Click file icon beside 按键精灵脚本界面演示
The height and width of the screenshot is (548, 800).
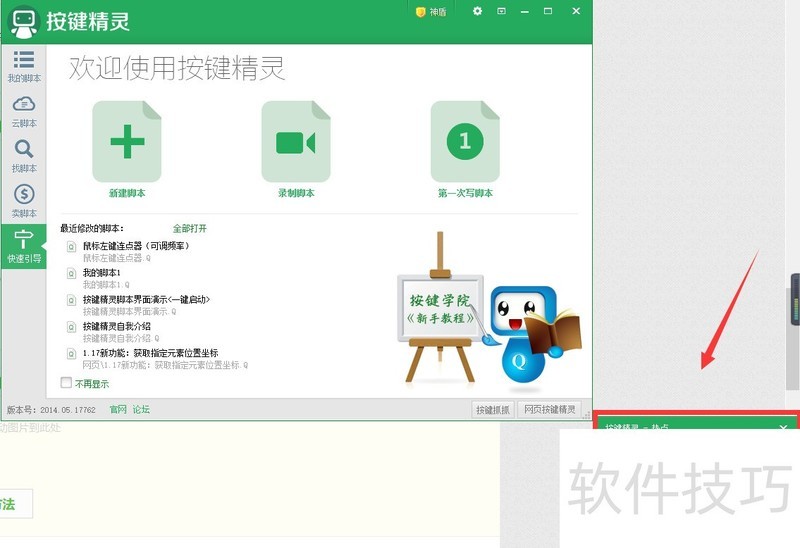[72, 300]
